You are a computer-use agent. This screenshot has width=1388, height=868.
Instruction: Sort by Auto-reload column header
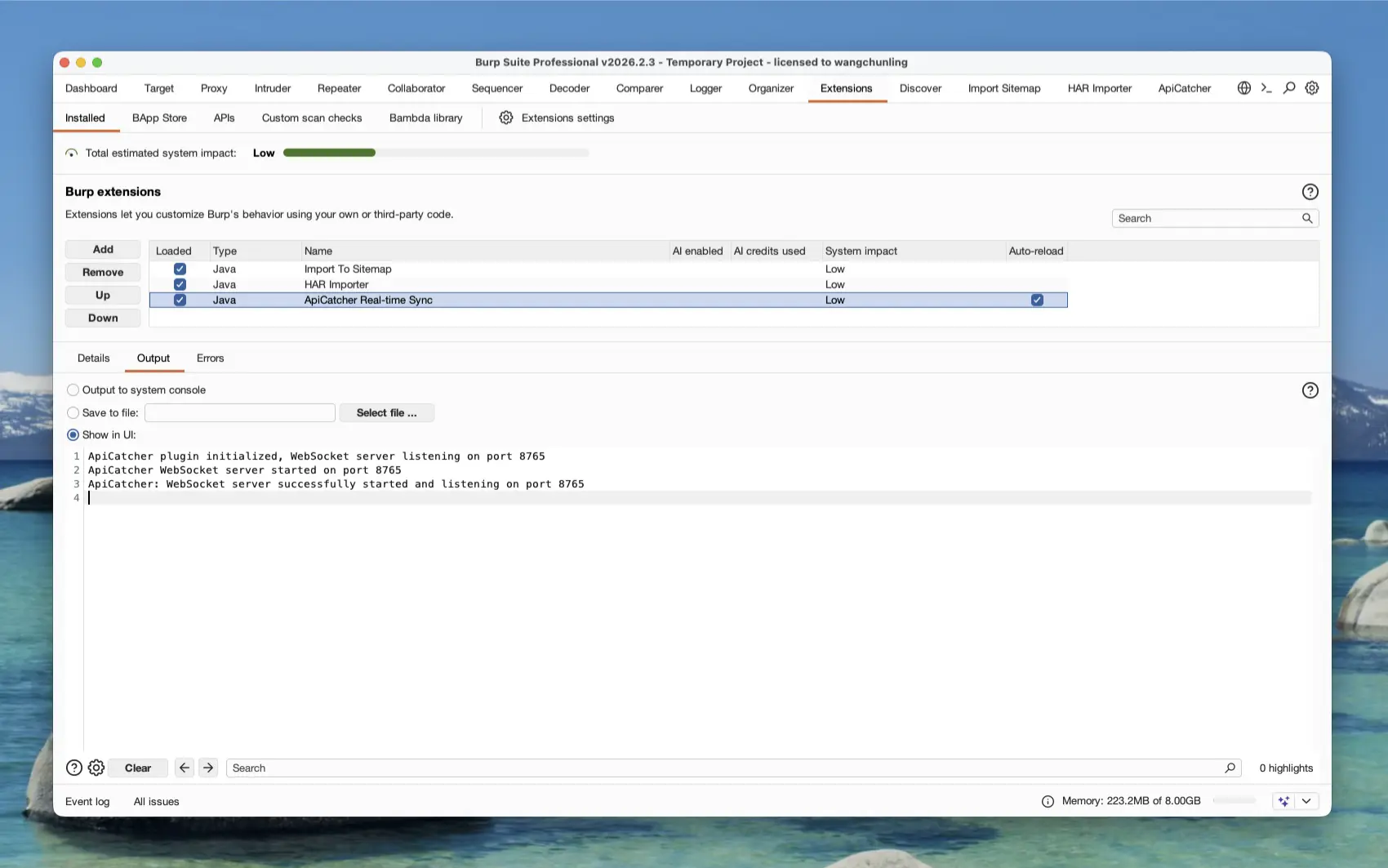(x=1036, y=251)
